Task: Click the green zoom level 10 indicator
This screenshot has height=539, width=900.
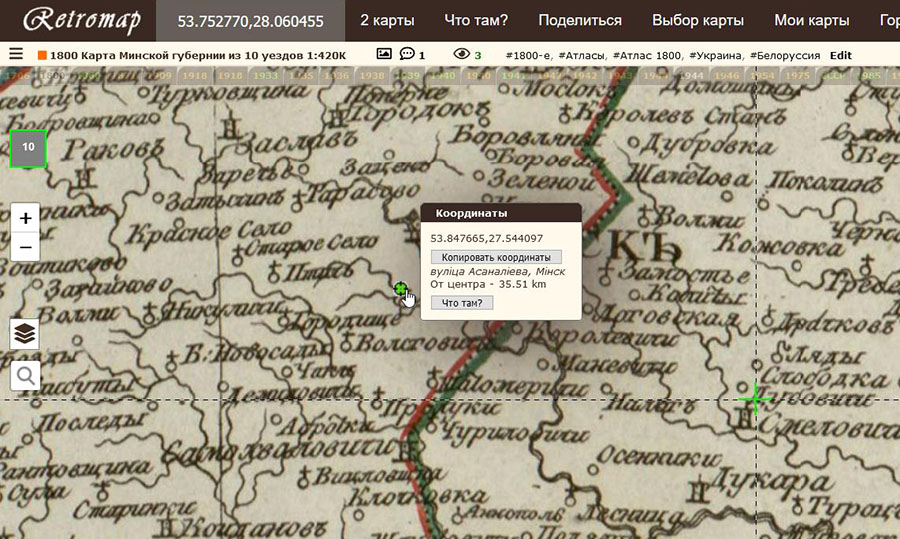Action: 28,148
